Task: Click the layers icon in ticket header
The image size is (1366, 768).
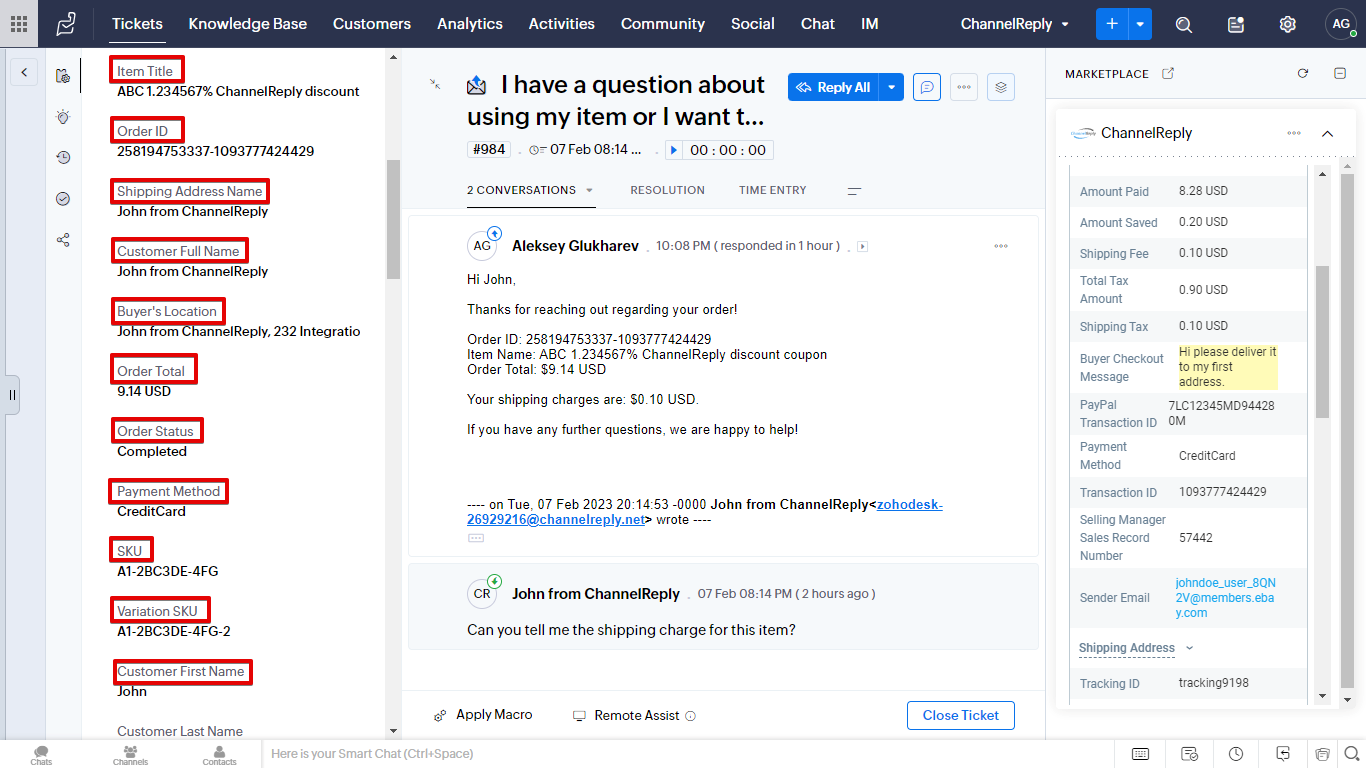Action: (x=1001, y=87)
